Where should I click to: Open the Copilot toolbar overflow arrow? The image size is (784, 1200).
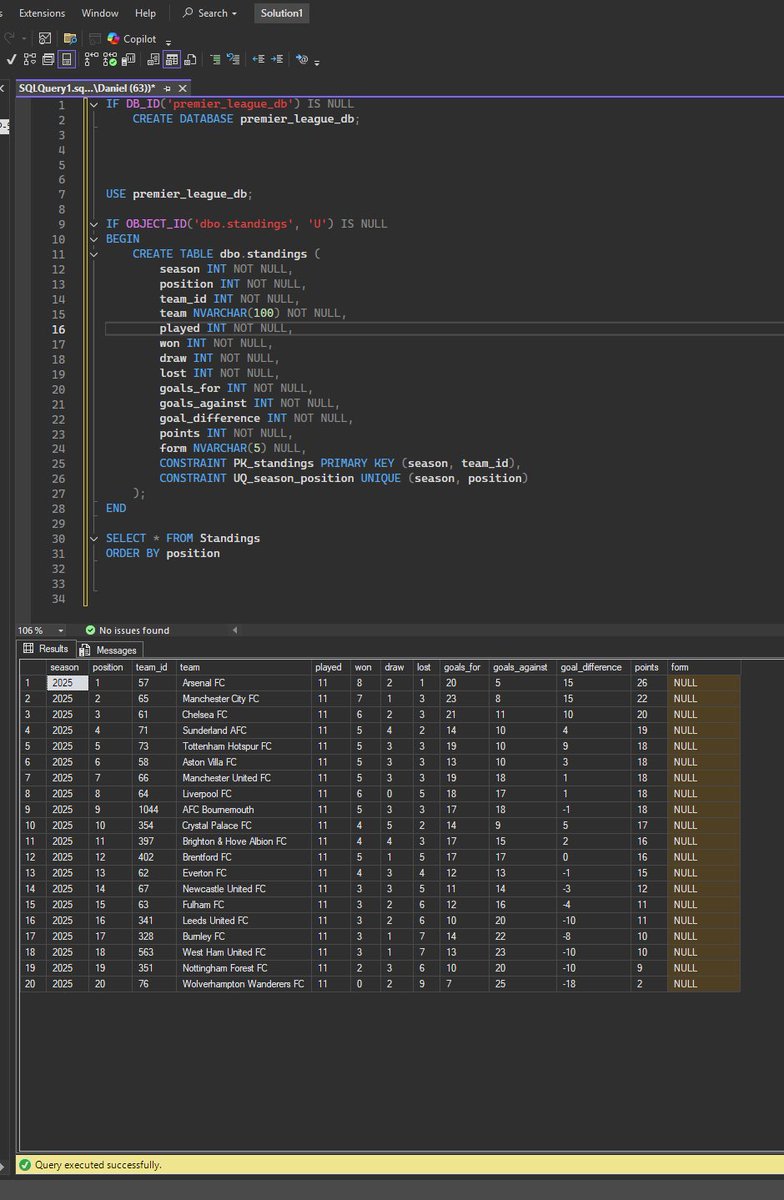point(168,41)
